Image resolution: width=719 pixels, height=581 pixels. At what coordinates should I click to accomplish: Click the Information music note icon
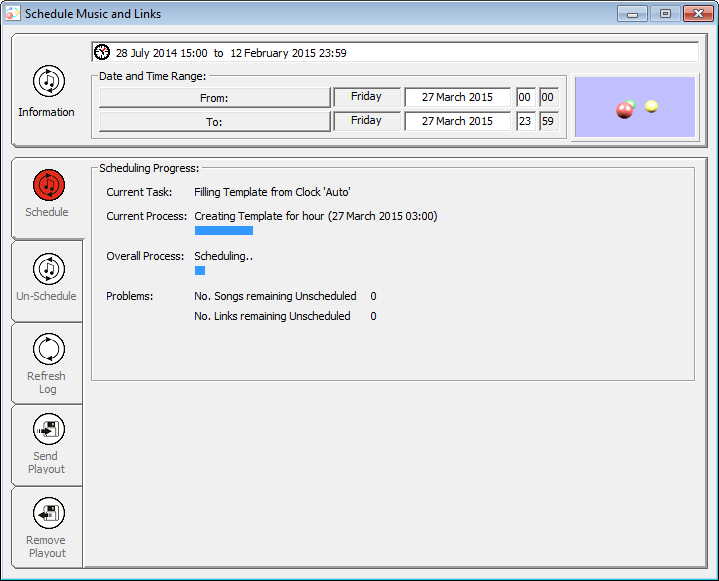click(x=49, y=81)
